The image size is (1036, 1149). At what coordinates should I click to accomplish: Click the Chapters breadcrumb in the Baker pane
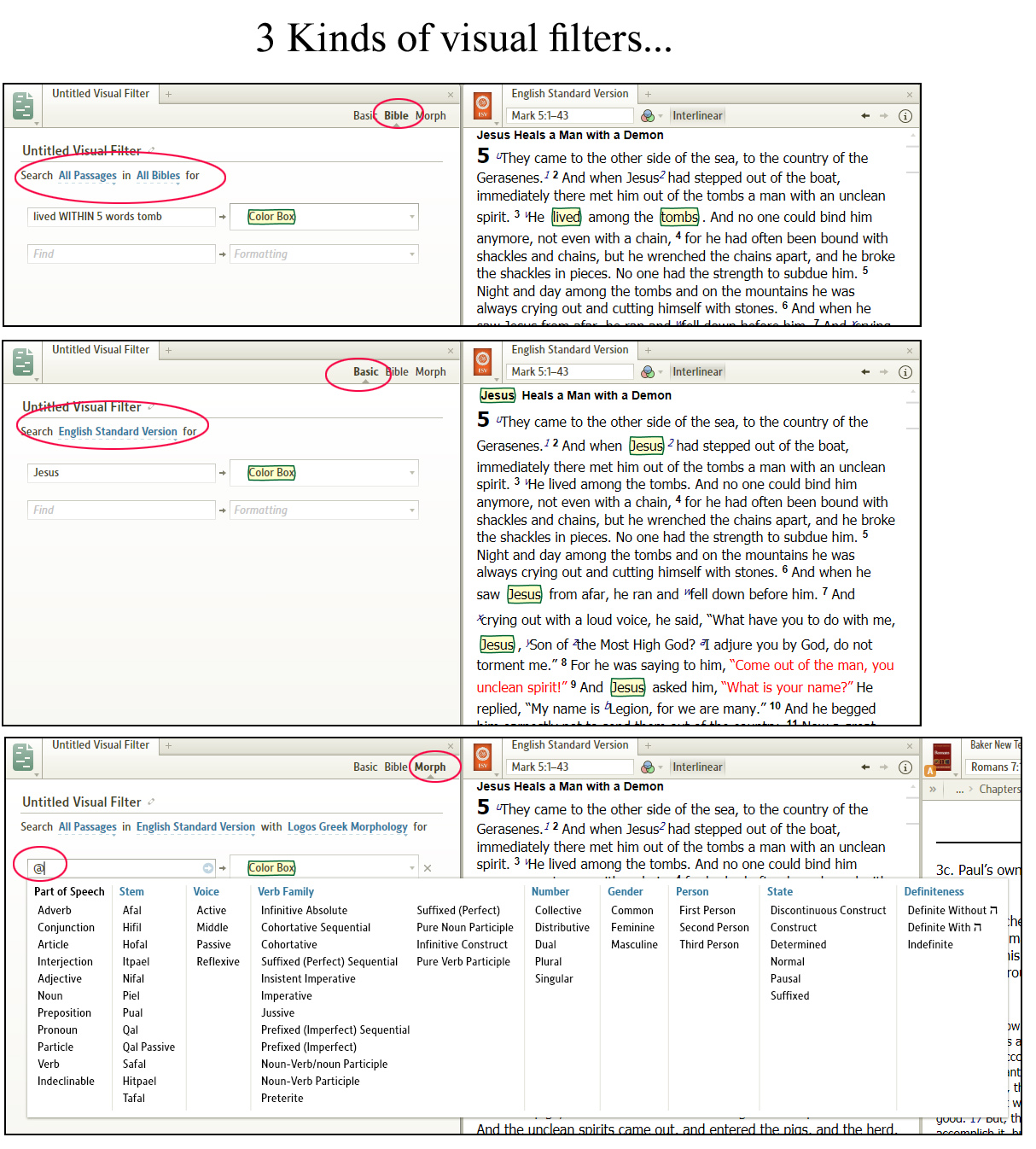coord(999,790)
